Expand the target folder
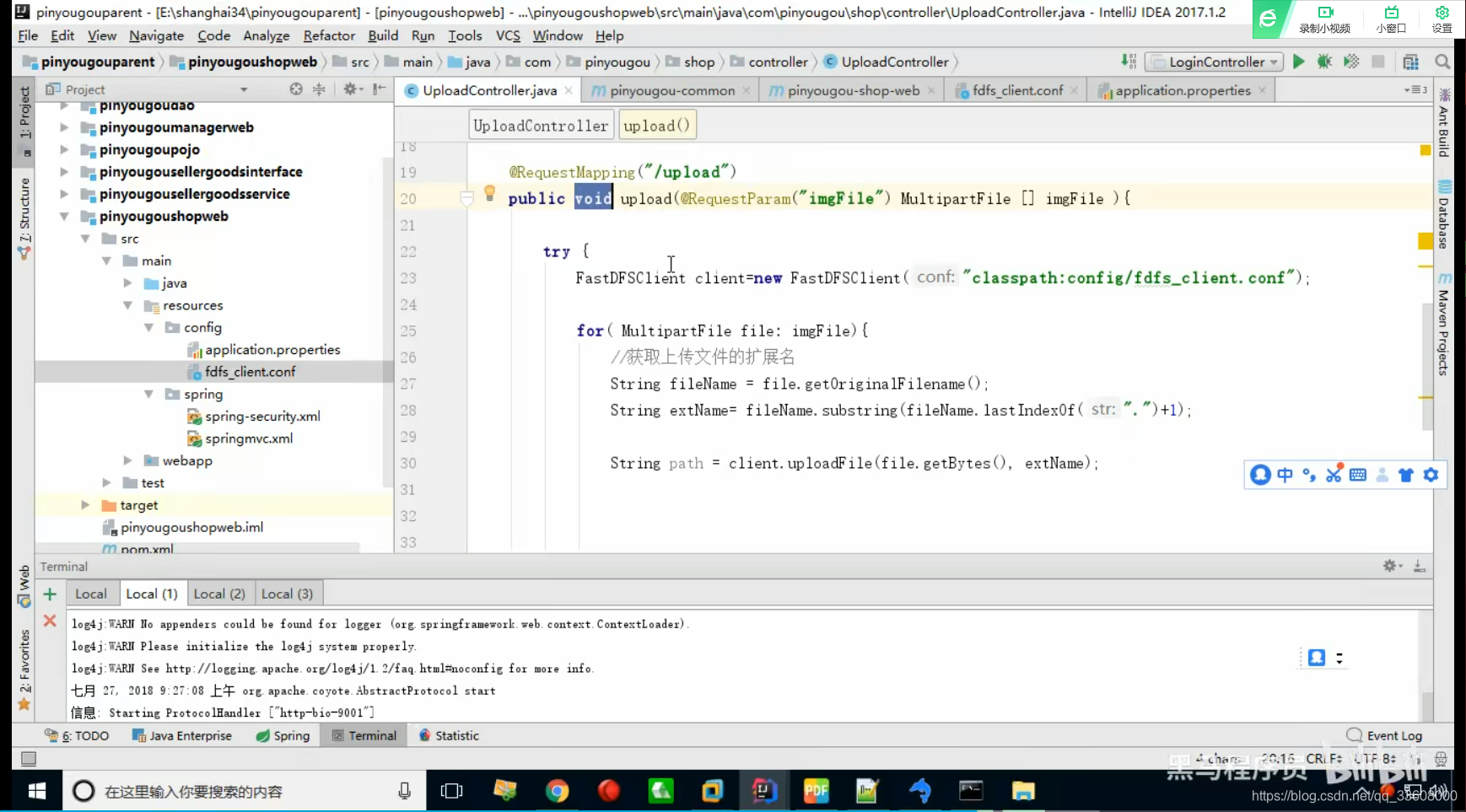The height and width of the screenshot is (812, 1466). tap(85, 505)
